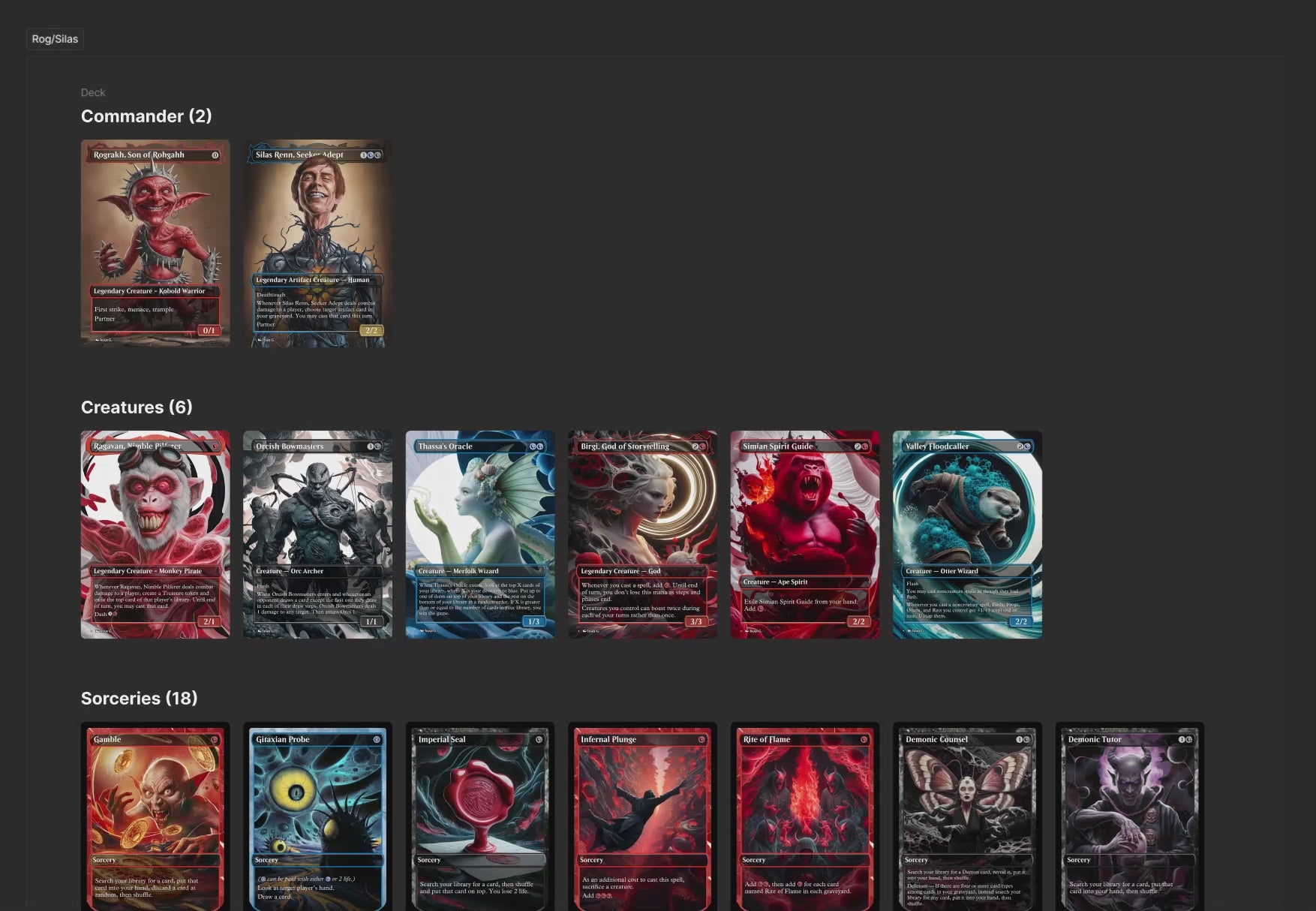The height and width of the screenshot is (911, 1316).
Task: Click the Commander (2) section heading
Action: (146, 116)
